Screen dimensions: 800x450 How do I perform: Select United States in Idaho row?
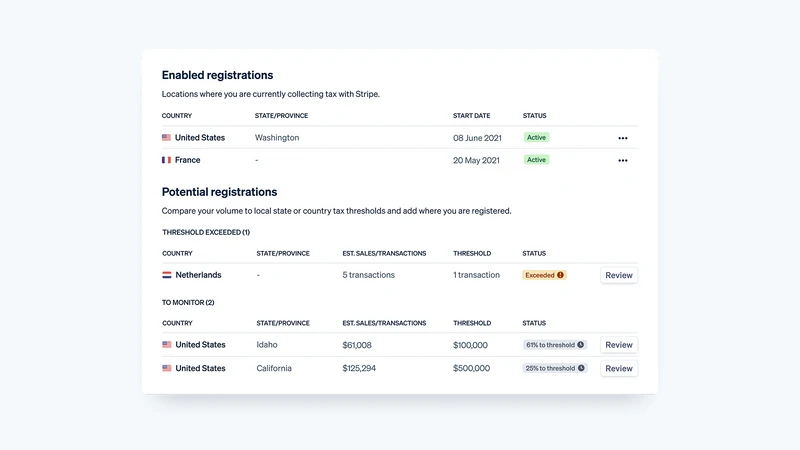(200, 345)
